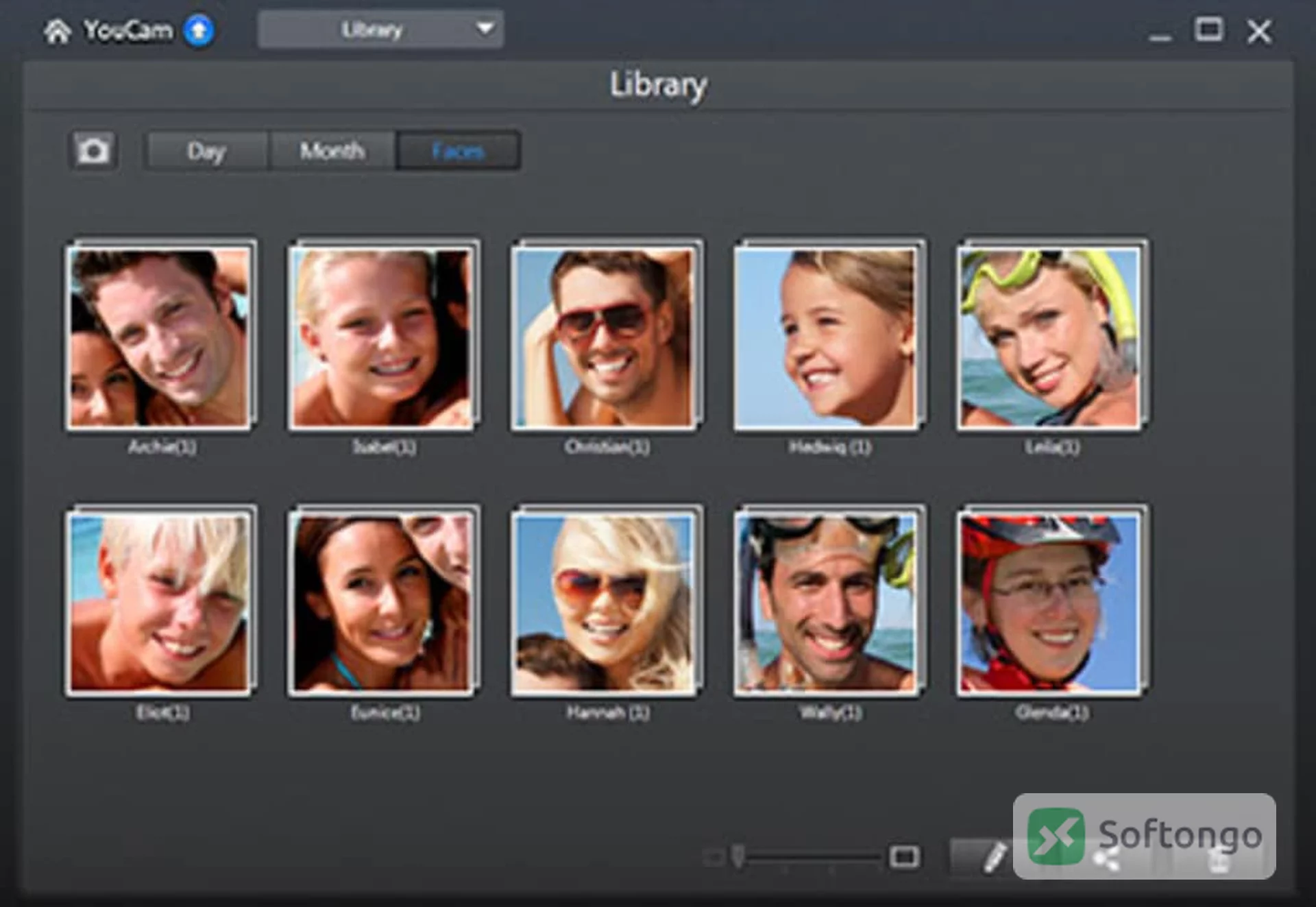
Task: Open Isabel's face photo stack
Action: point(383,336)
